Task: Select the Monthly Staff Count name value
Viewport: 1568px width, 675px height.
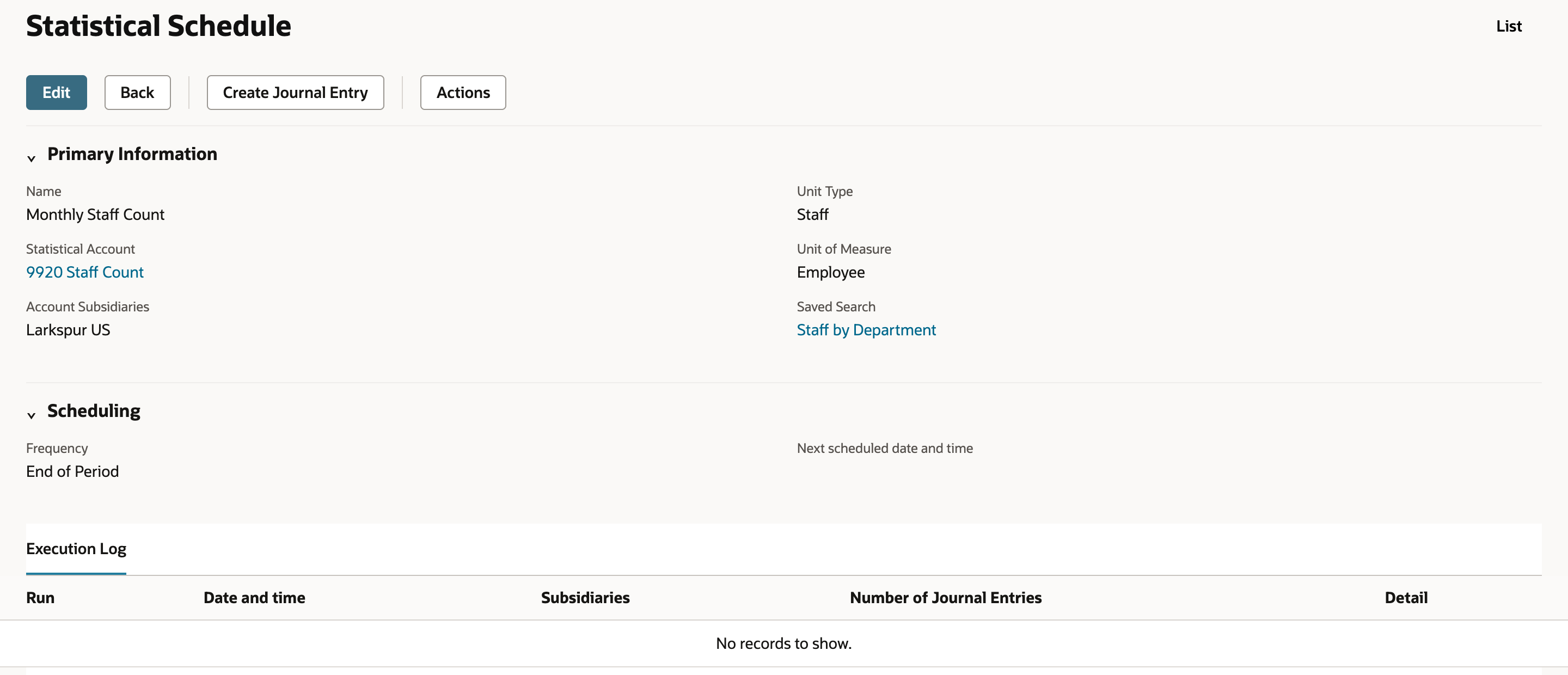Action: (95, 214)
